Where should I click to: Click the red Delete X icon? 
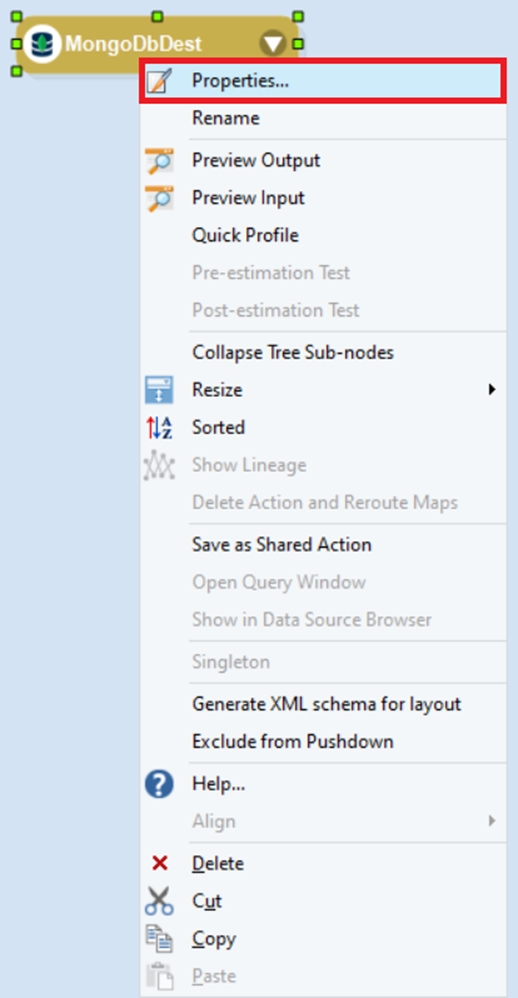coord(160,864)
